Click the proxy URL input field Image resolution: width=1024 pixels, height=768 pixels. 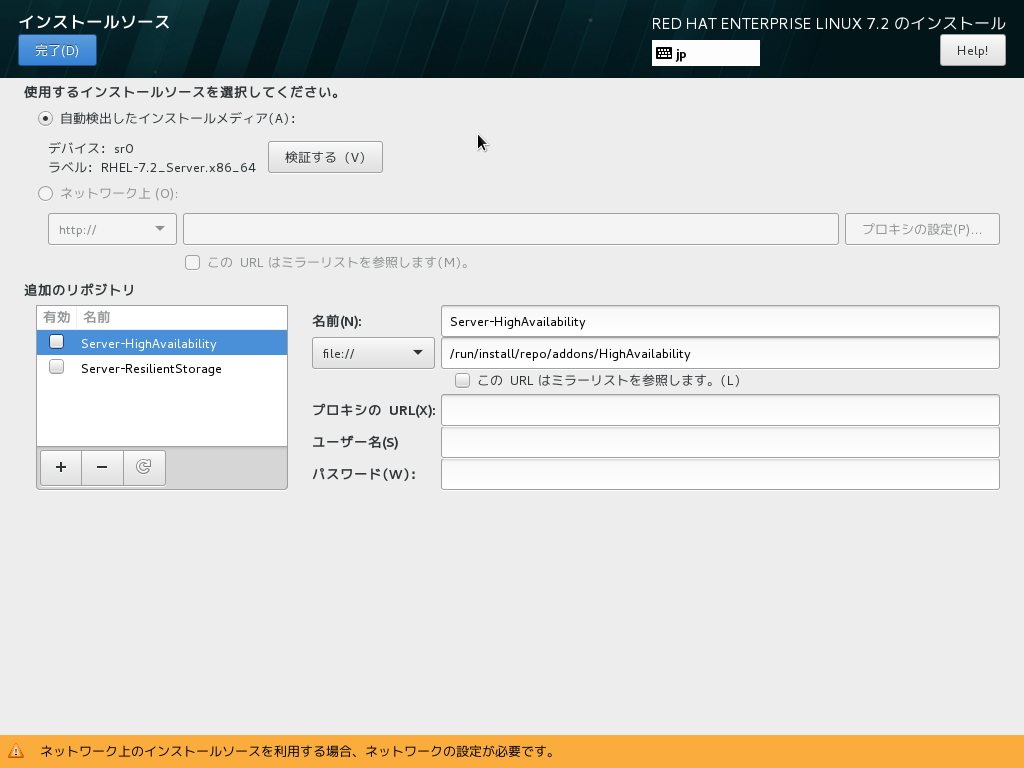[720, 410]
